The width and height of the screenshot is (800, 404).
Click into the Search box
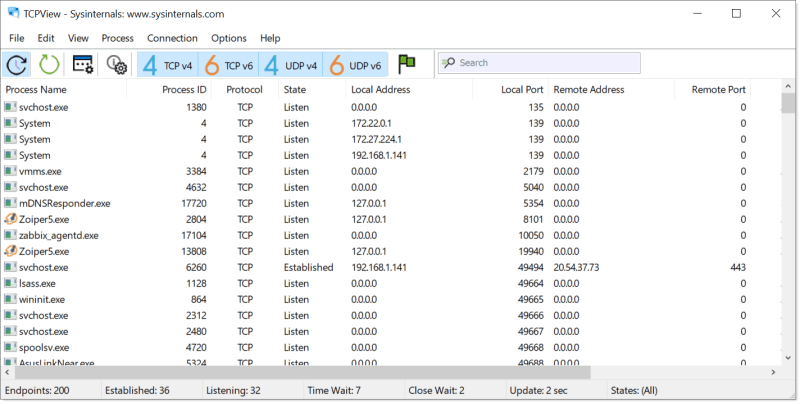click(x=539, y=63)
